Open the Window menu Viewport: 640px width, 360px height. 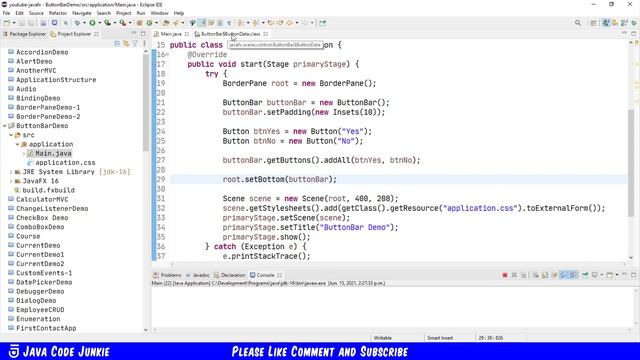159,13
